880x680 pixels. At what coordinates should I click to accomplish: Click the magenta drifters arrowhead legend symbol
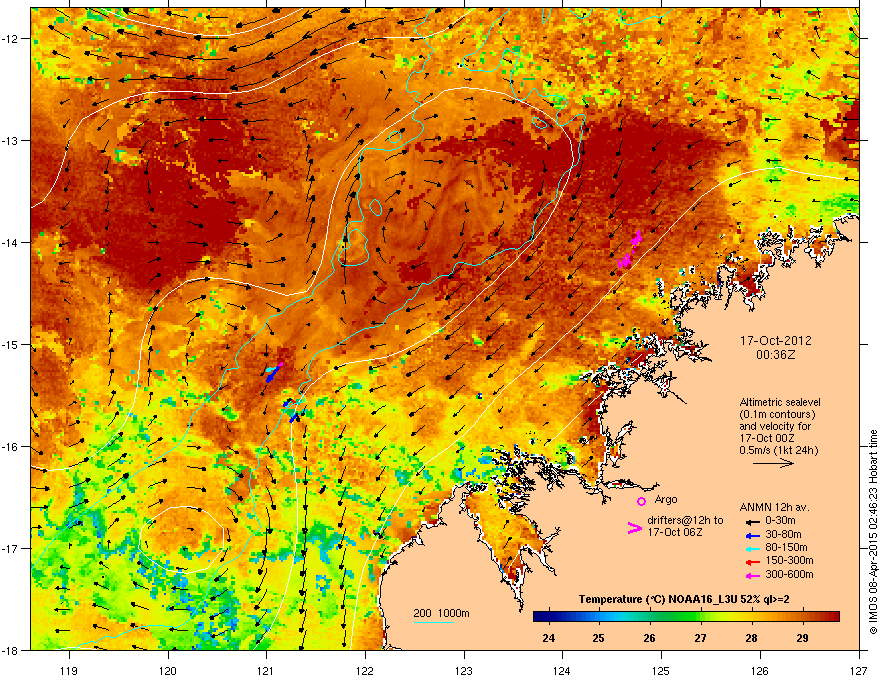[634, 528]
